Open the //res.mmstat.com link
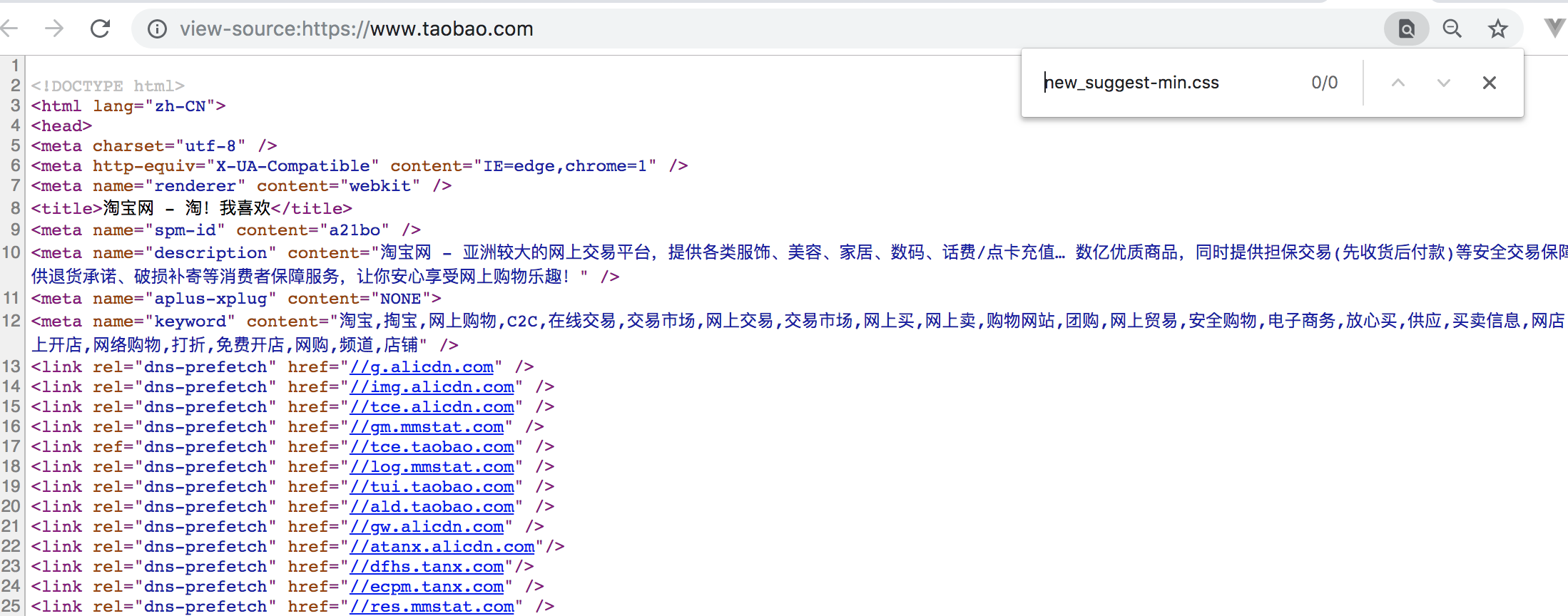Viewport: 1568px width, 616px height. click(x=432, y=607)
